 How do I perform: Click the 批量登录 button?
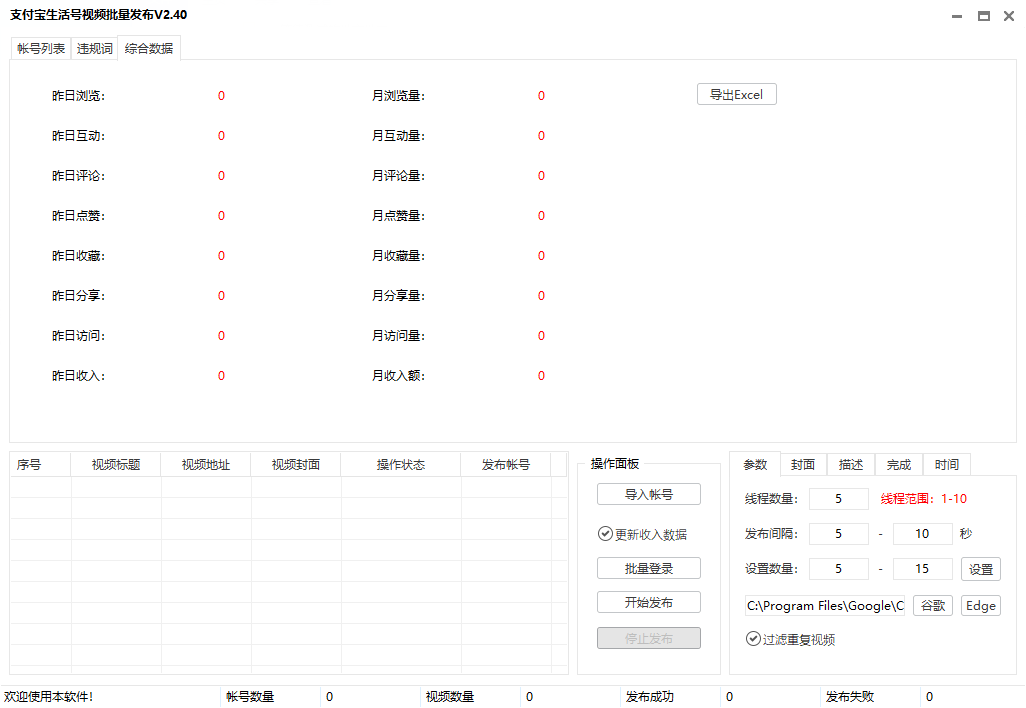pyautogui.click(x=648, y=568)
